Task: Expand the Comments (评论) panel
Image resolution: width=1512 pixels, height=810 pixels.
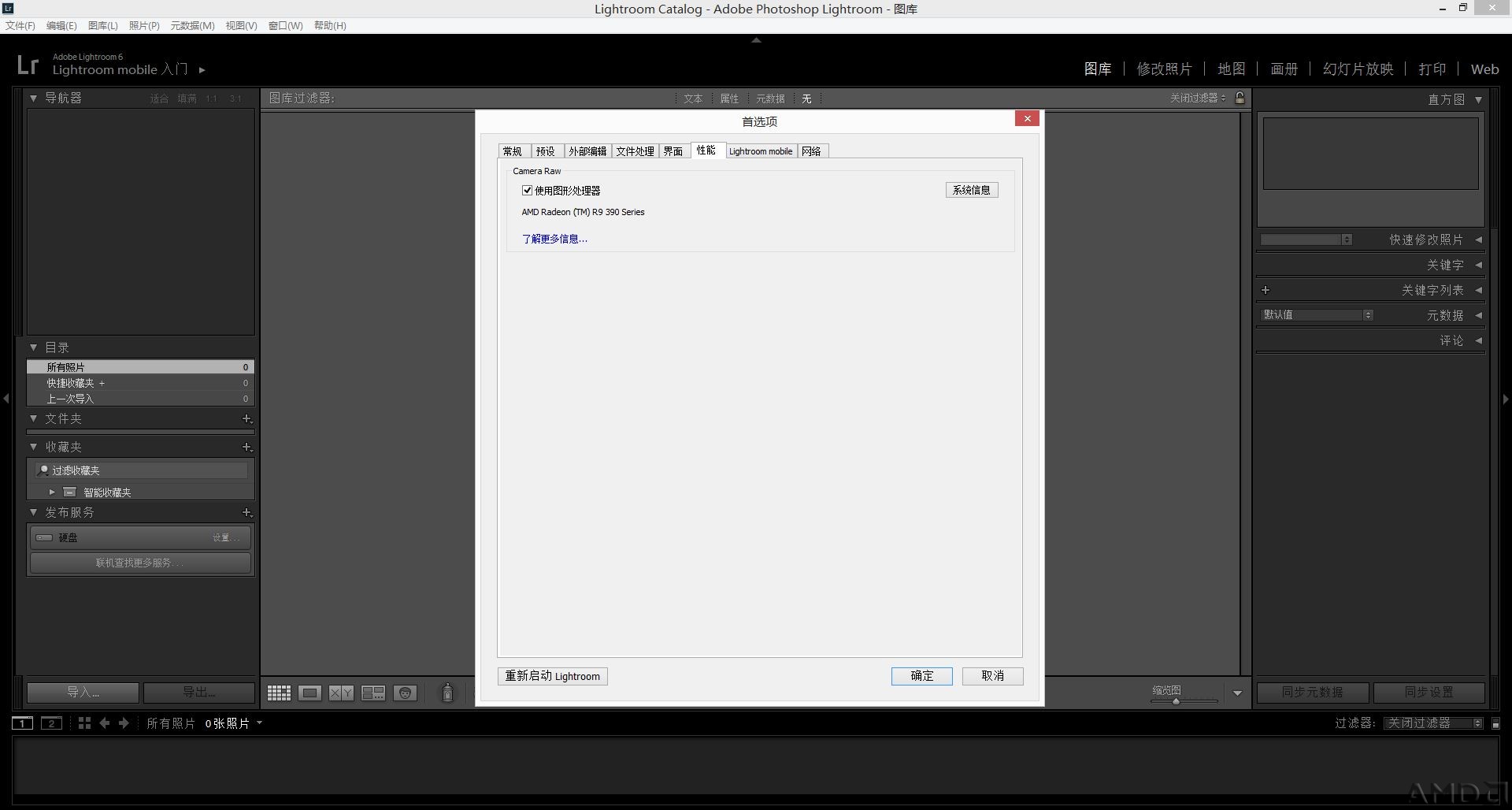Action: point(1478,340)
